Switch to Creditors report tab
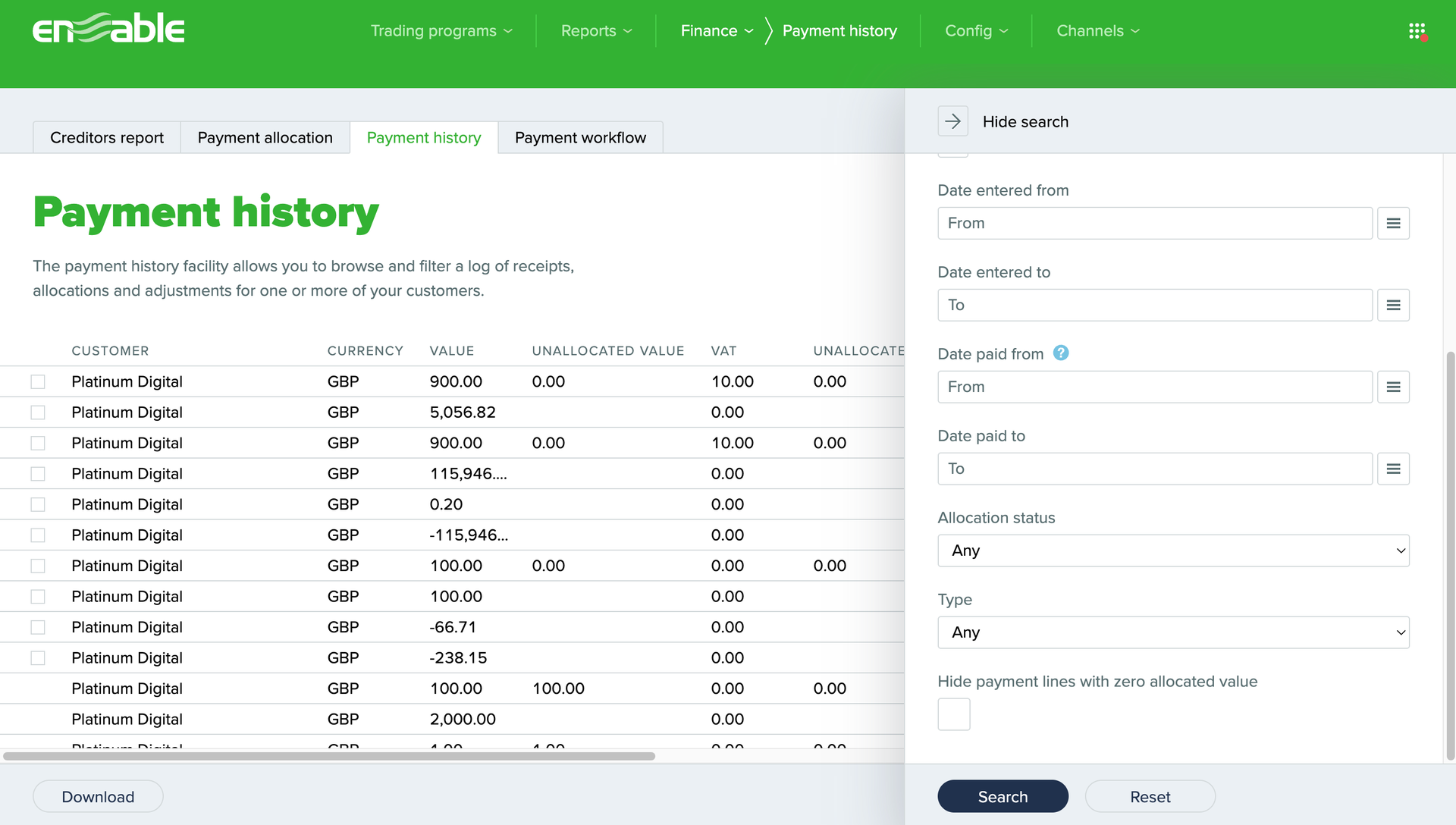The height and width of the screenshot is (825, 1456). [107, 137]
